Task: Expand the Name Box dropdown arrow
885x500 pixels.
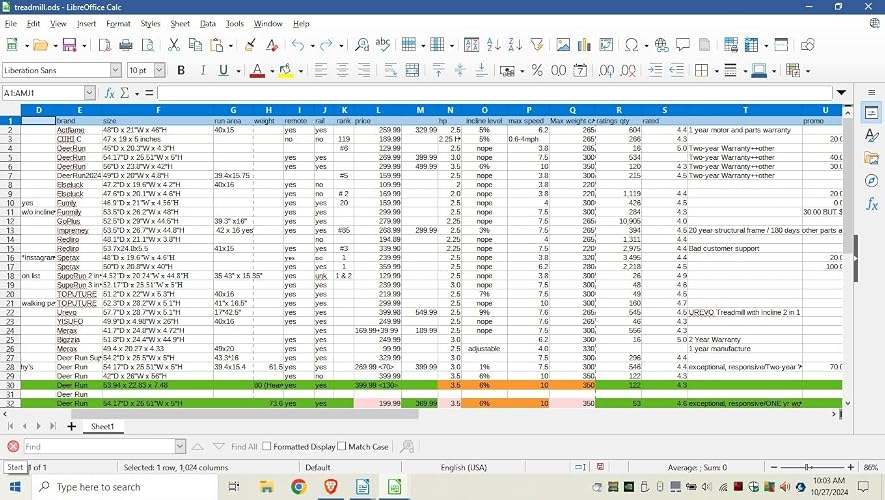Action: pos(90,93)
